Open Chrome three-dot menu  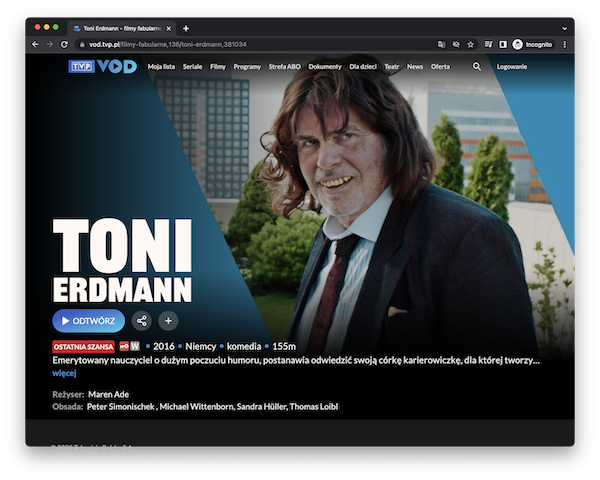pyautogui.click(x=565, y=45)
